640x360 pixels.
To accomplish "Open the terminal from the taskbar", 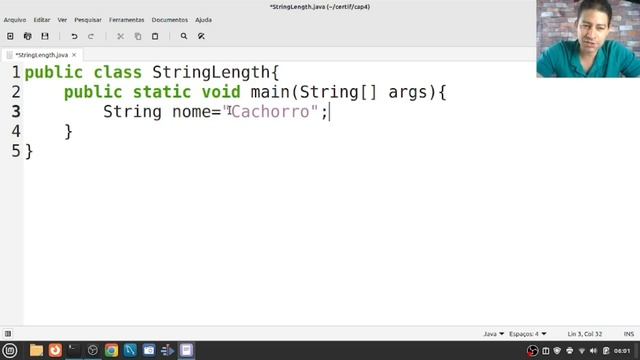I will click(74, 350).
